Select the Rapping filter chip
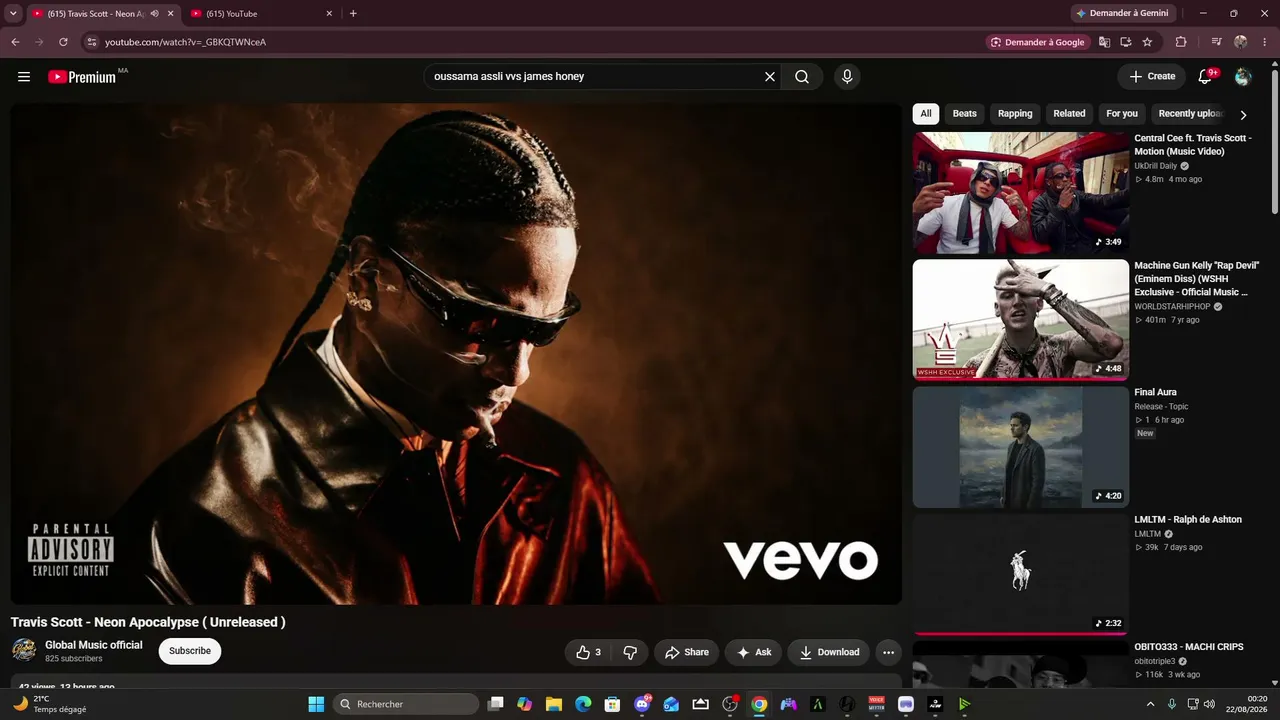Screen dimensions: 1280x720 (x=1015, y=114)
